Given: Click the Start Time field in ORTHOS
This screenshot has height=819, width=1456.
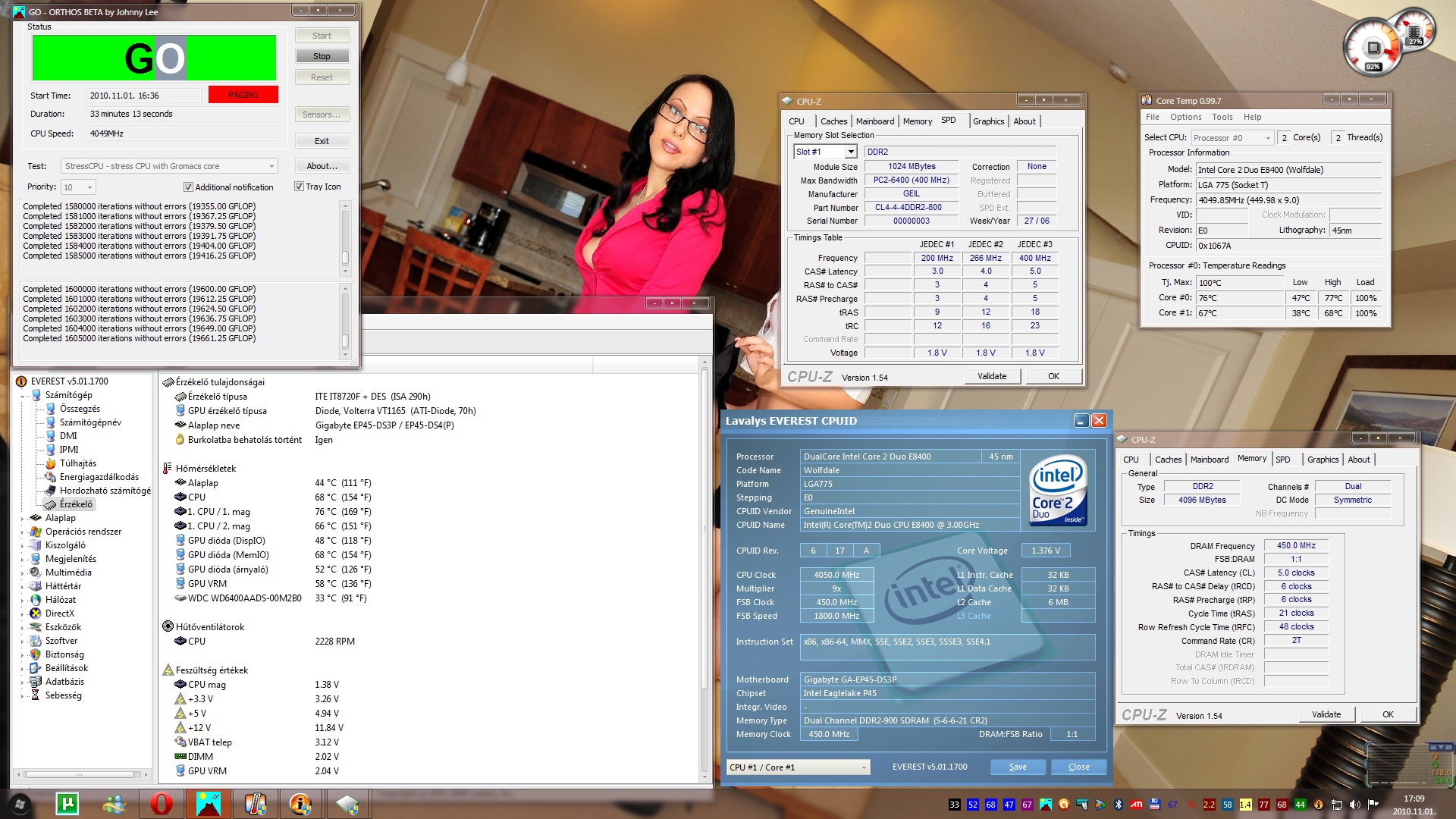Looking at the screenshot, I should click(143, 96).
